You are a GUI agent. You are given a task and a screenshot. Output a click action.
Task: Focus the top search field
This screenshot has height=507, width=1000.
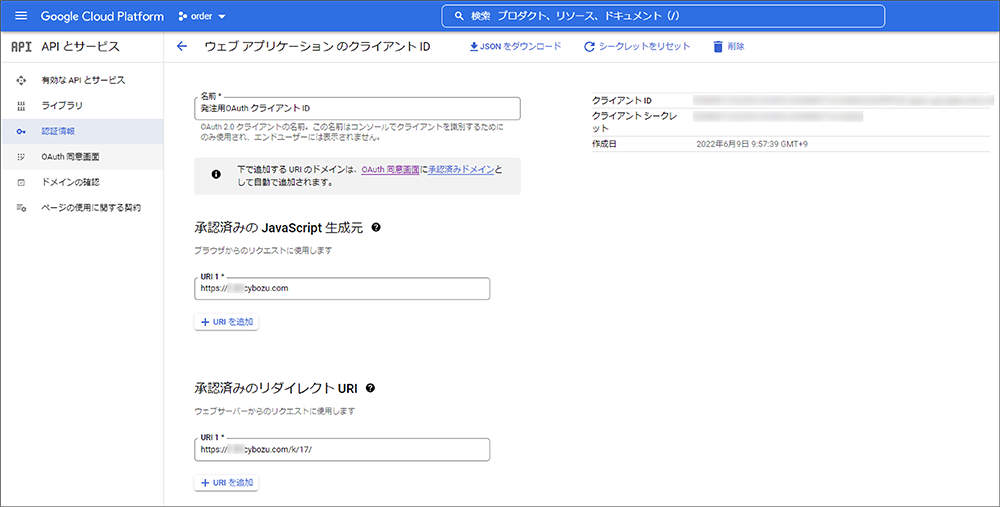(663, 16)
